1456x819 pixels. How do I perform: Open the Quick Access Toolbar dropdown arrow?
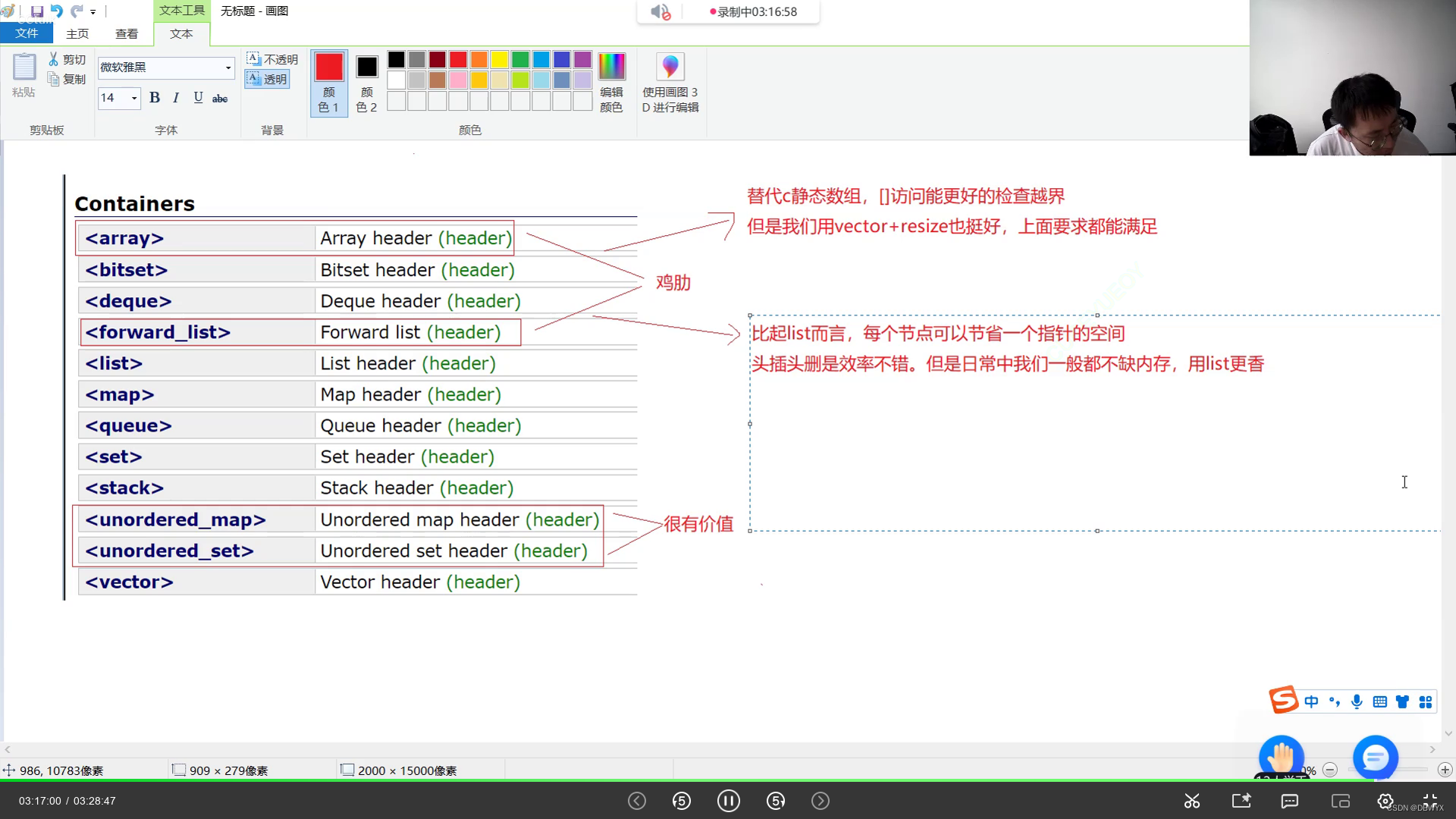(x=94, y=11)
